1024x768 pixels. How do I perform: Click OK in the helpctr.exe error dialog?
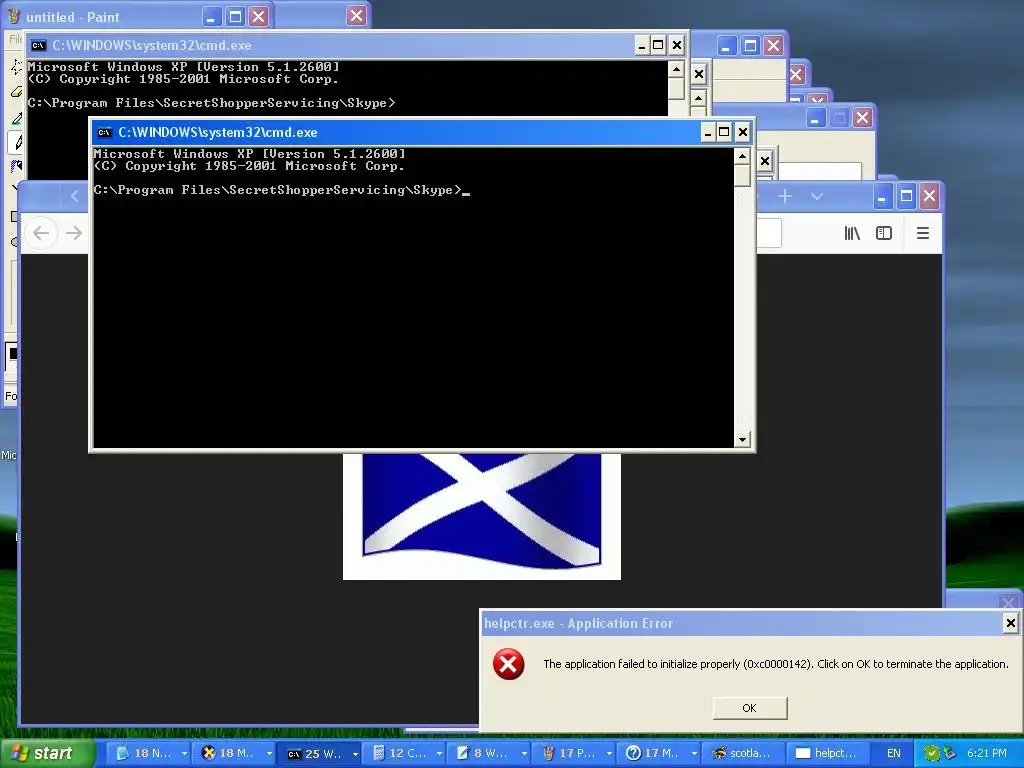pos(750,708)
